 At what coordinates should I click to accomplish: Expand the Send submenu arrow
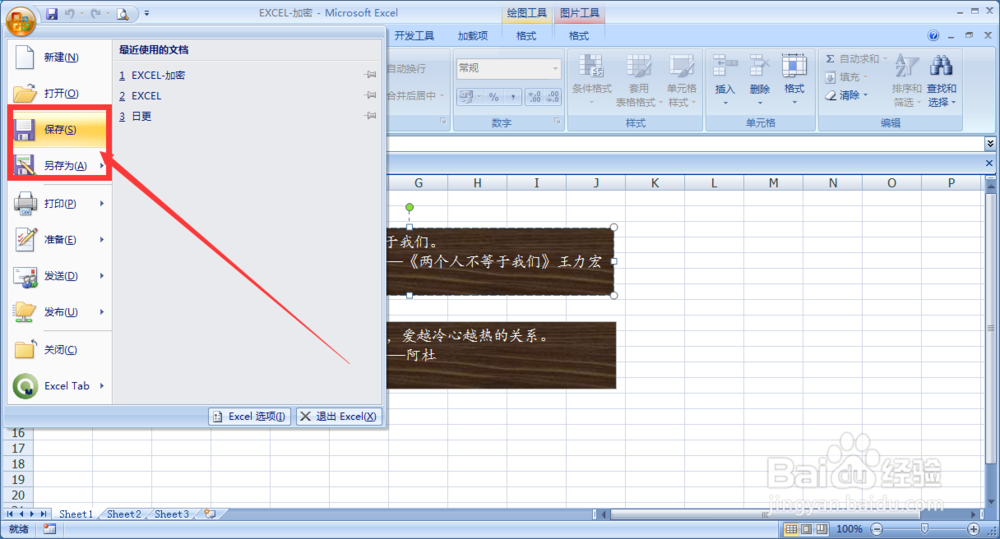coord(102,276)
